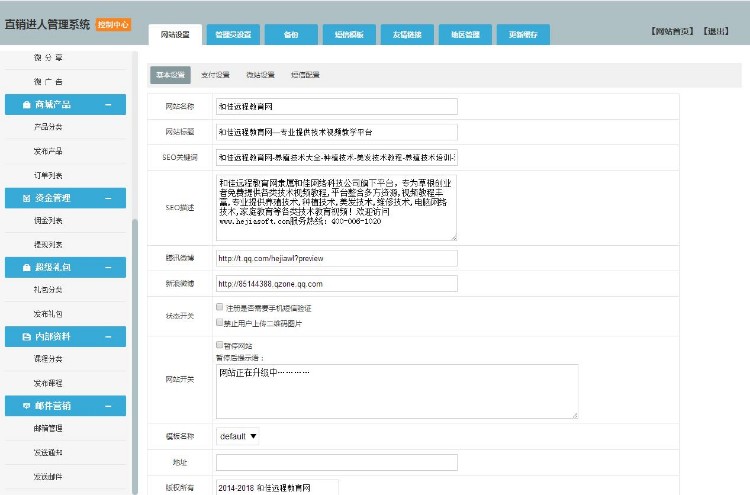The image size is (750, 495).
Task: Click the 新浪微博 URL field
Action: (337, 284)
